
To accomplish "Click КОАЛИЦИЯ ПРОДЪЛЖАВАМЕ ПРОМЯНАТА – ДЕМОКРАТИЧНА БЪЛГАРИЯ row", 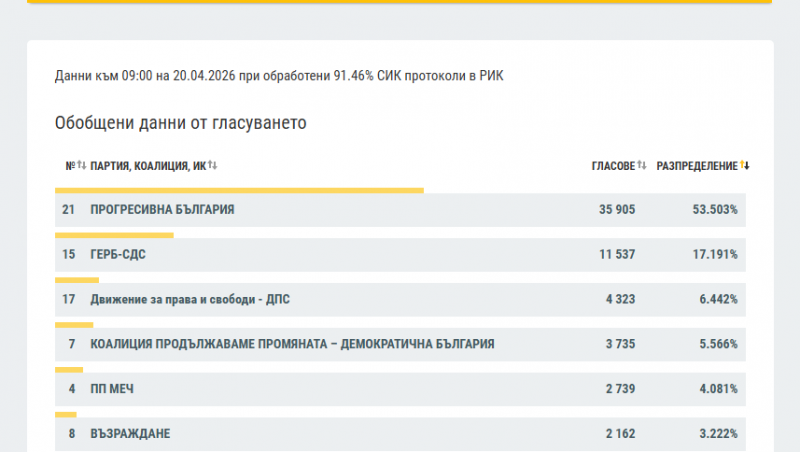I will 292,344.
